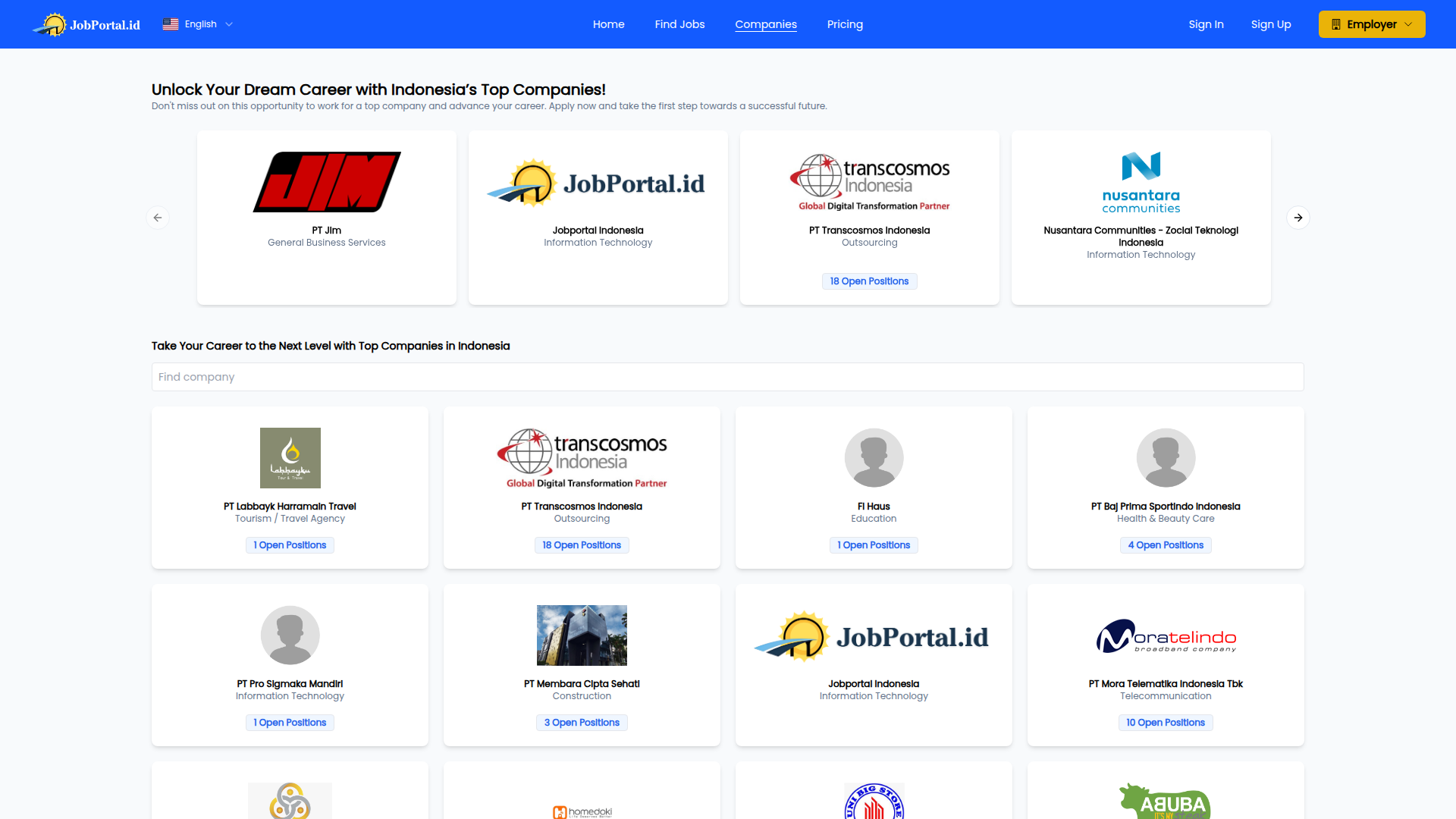Click 1 Open Positions under Fi Haus

pos(874,545)
